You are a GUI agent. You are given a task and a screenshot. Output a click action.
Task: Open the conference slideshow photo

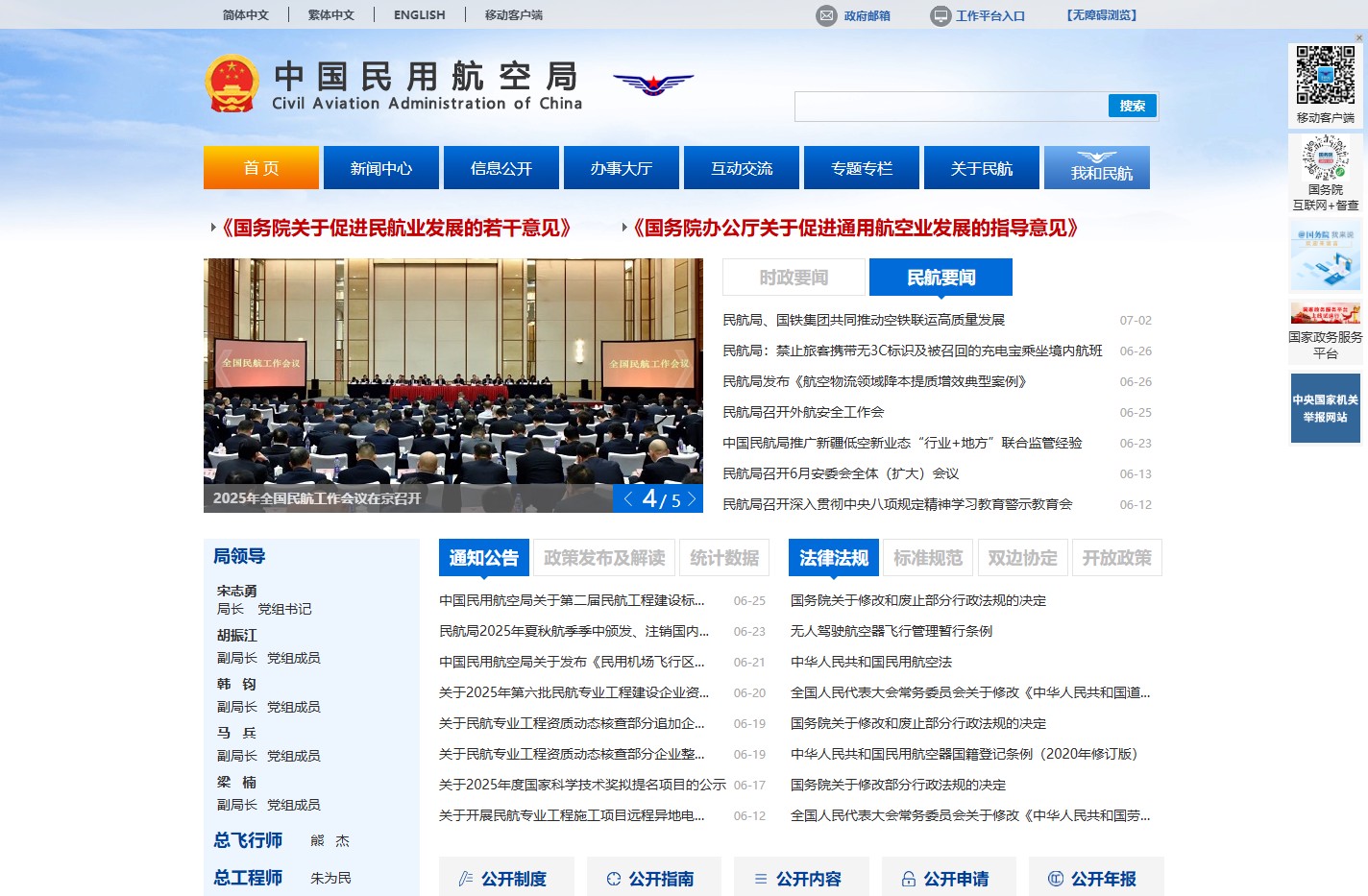(x=453, y=384)
